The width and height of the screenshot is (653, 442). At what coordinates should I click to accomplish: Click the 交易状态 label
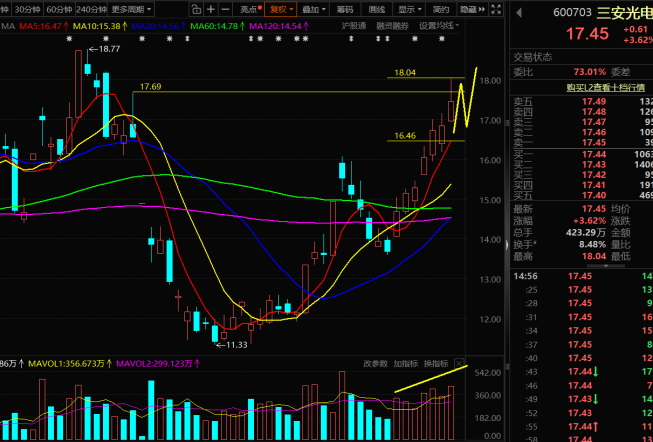pos(533,57)
